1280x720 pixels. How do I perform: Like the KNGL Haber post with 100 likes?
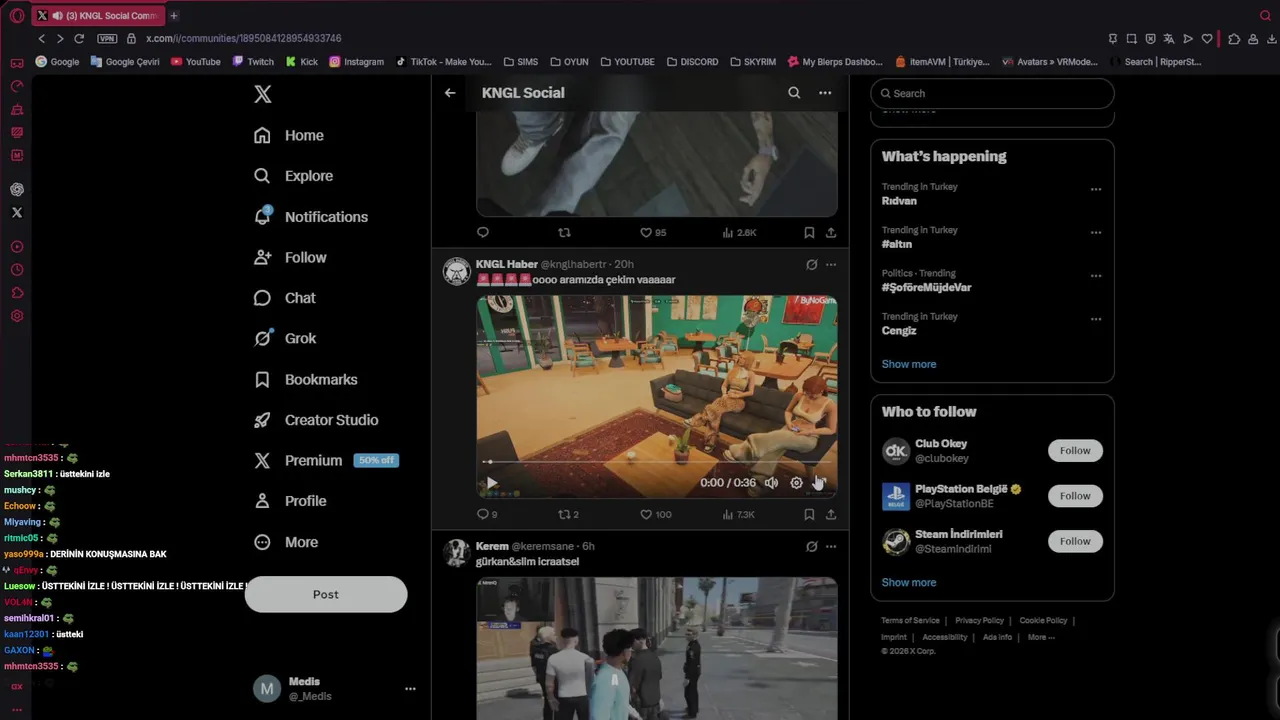click(656, 514)
